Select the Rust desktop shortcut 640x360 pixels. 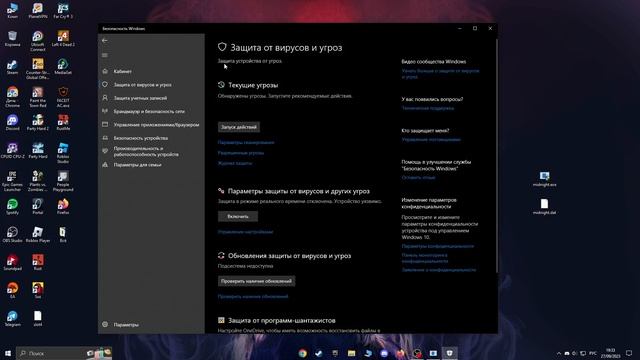pyautogui.click(x=38, y=263)
